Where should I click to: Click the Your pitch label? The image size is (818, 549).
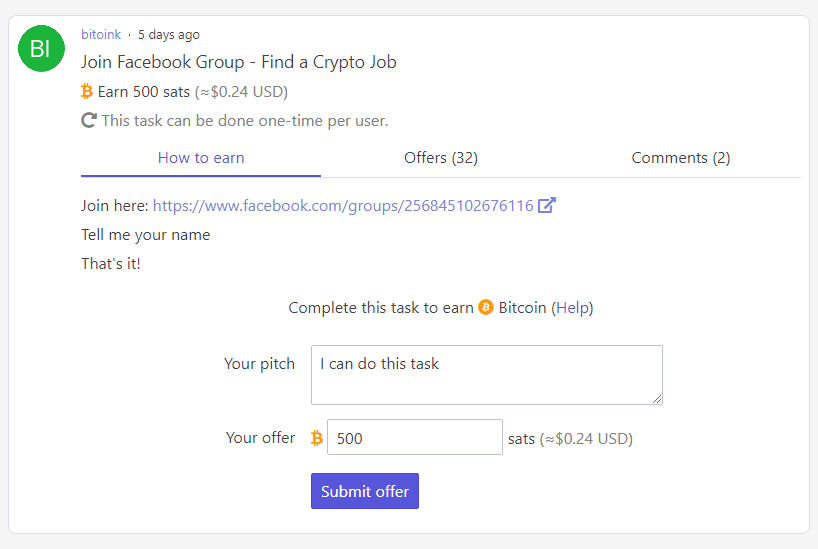(x=259, y=364)
